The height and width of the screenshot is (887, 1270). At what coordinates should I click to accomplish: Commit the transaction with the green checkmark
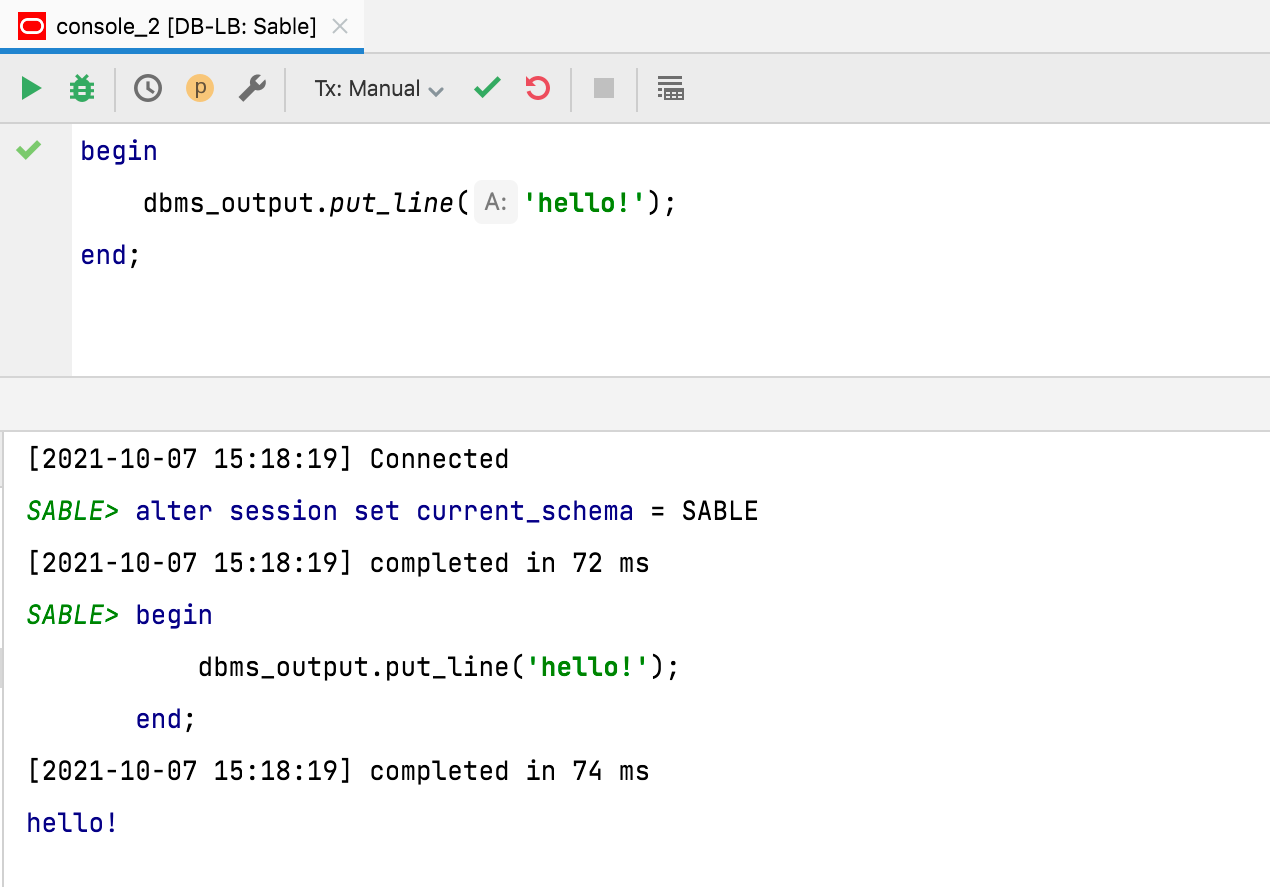click(487, 89)
